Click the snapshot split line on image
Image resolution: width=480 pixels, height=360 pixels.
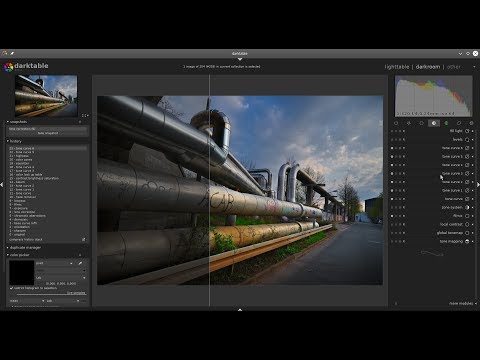209,190
